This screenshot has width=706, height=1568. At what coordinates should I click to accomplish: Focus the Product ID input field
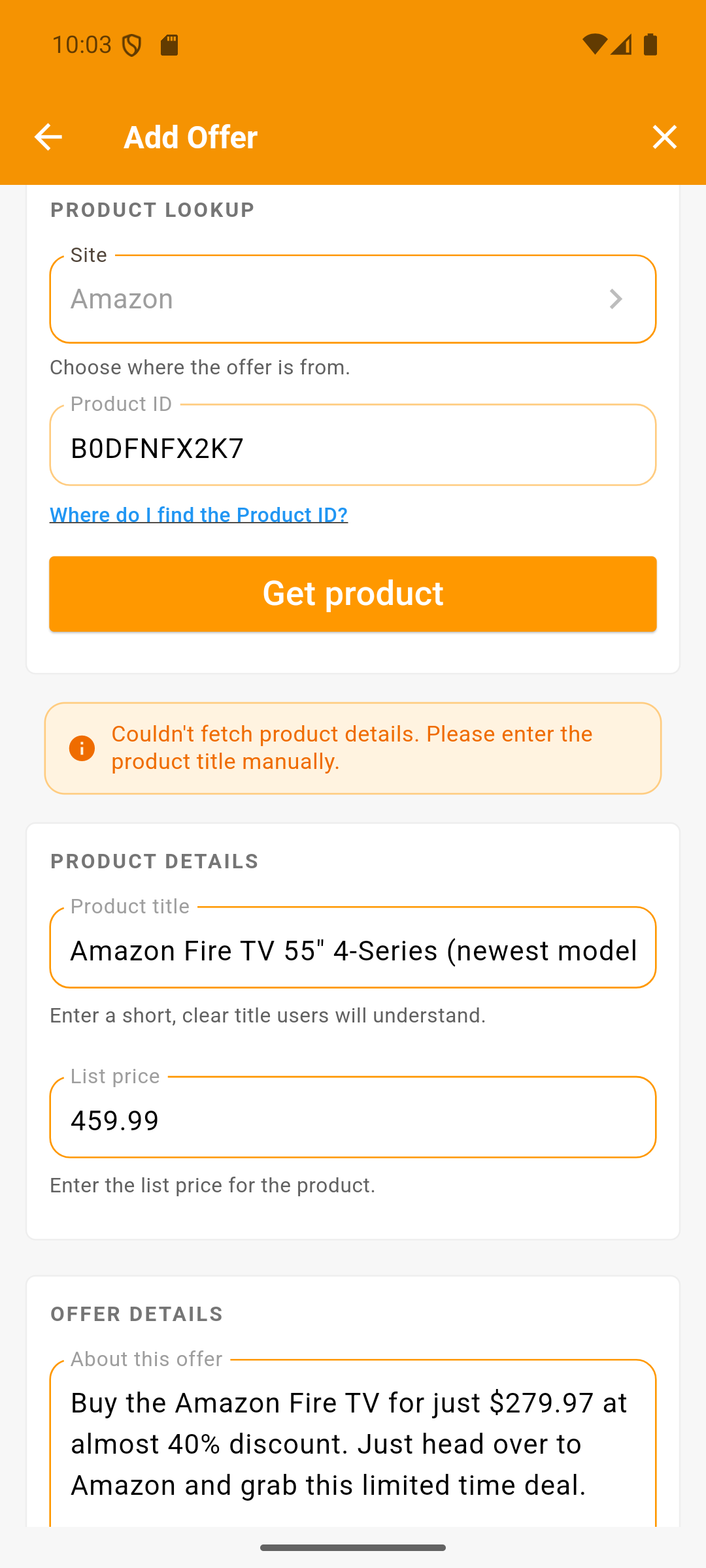[353, 448]
